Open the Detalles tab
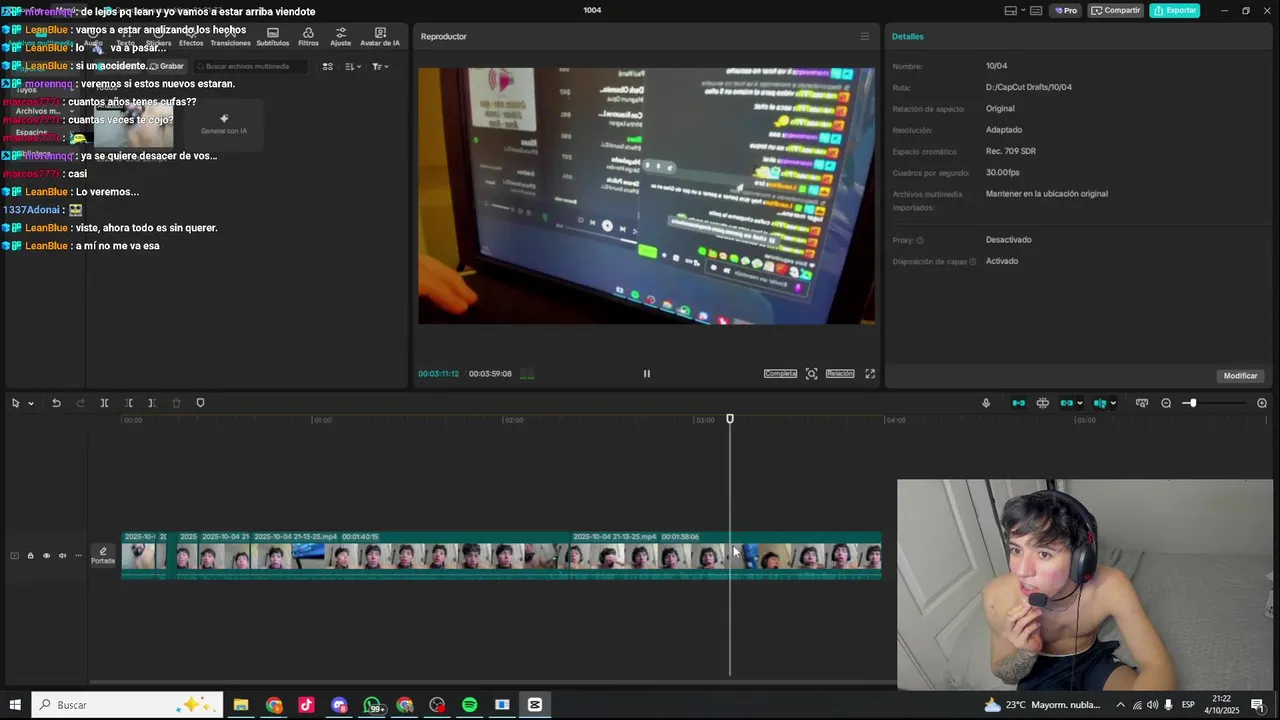 point(908,36)
